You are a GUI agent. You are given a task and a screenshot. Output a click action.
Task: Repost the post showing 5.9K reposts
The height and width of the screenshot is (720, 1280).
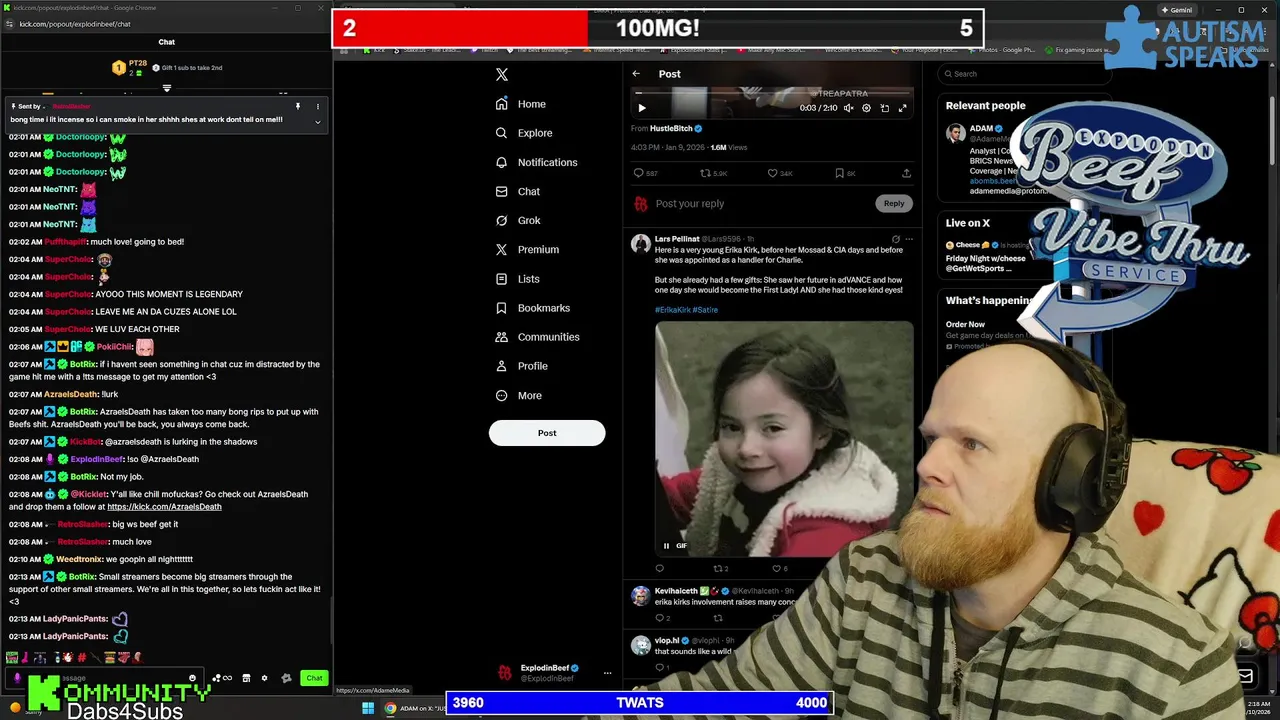(x=705, y=173)
